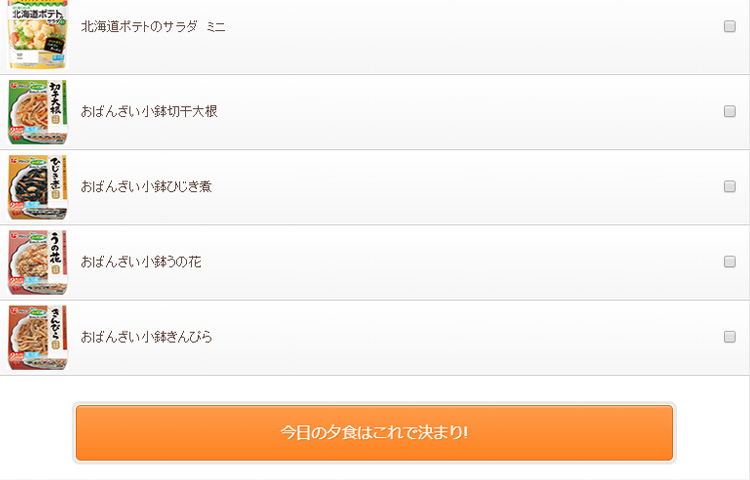Click the 北海道ポテトのサラダ ミニ text label

(x=153, y=27)
